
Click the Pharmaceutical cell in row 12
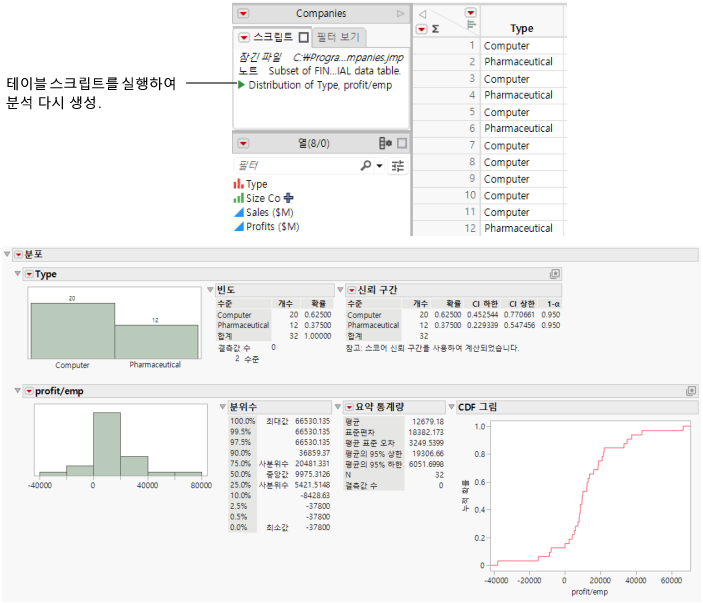pos(518,228)
